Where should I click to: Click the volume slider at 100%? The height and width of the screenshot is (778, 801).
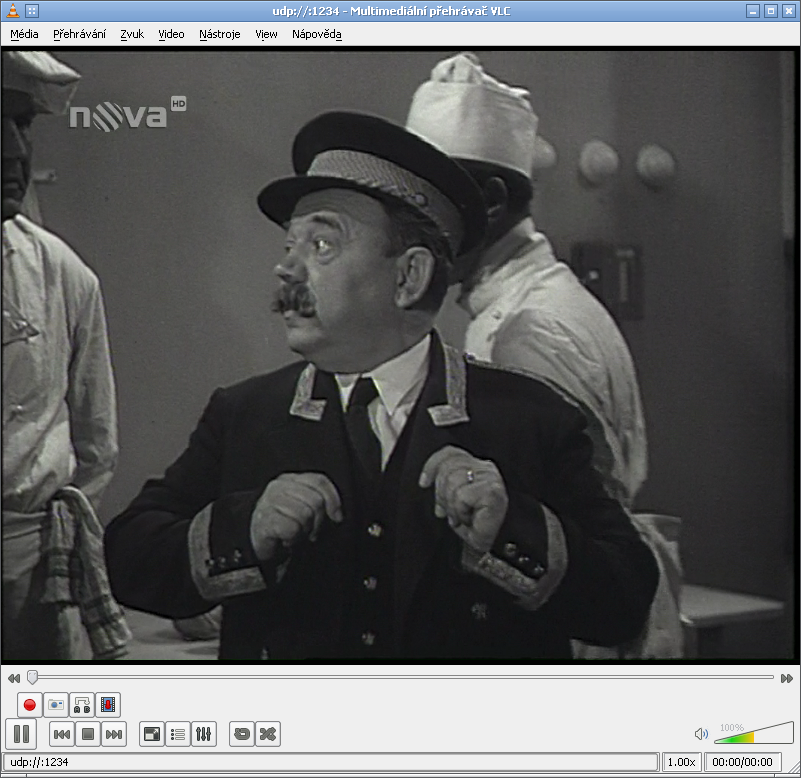pos(754,734)
